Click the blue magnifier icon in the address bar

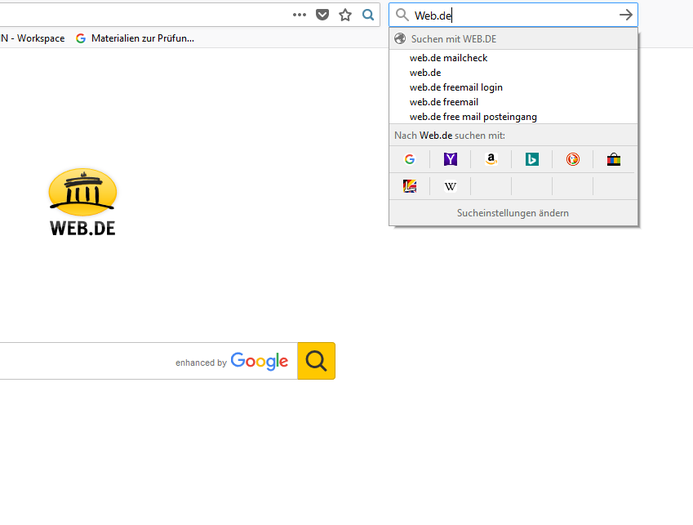(368, 15)
